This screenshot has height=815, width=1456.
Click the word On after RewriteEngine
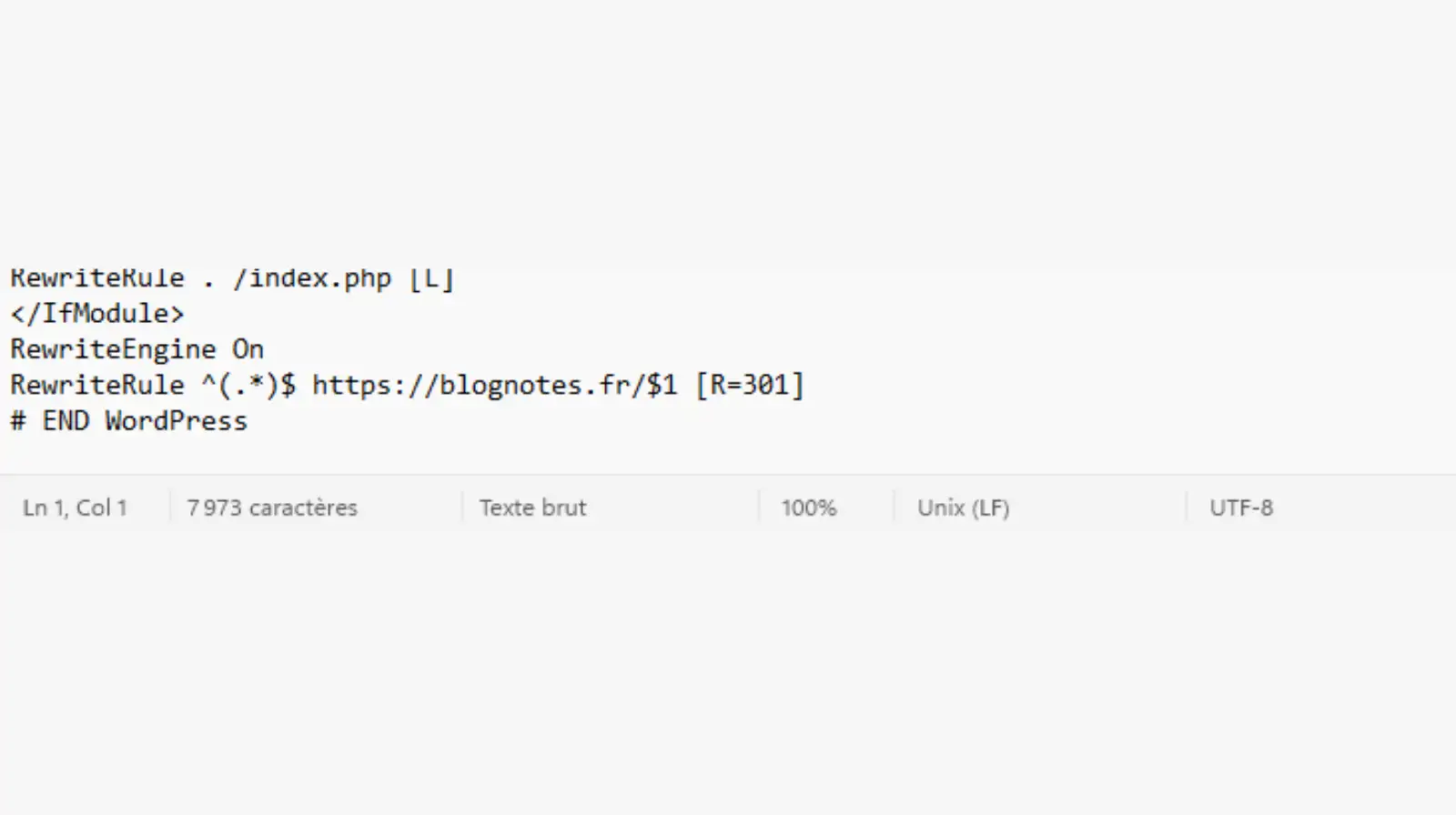(x=248, y=350)
